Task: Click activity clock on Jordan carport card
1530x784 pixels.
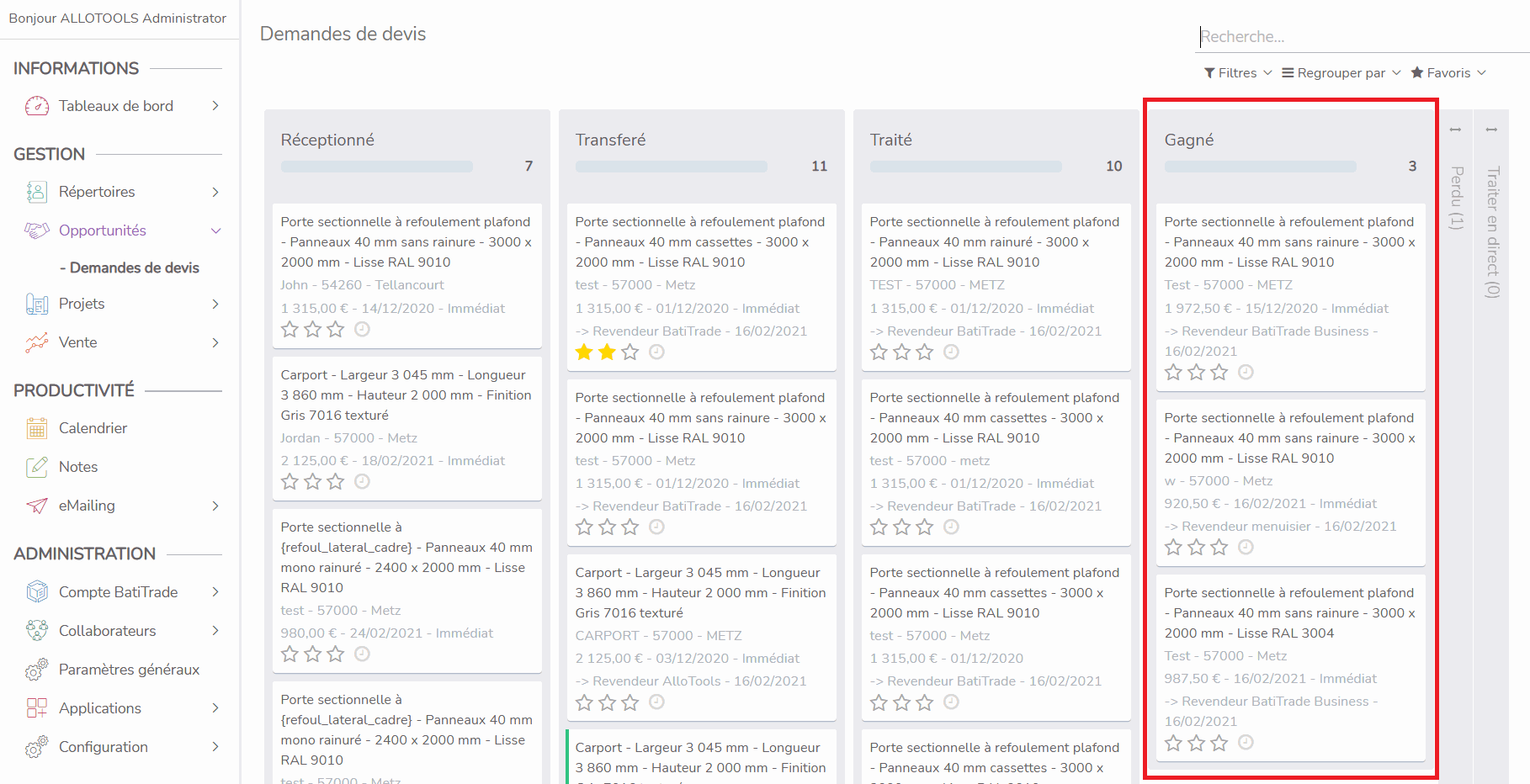Action: click(x=362, y=481)
